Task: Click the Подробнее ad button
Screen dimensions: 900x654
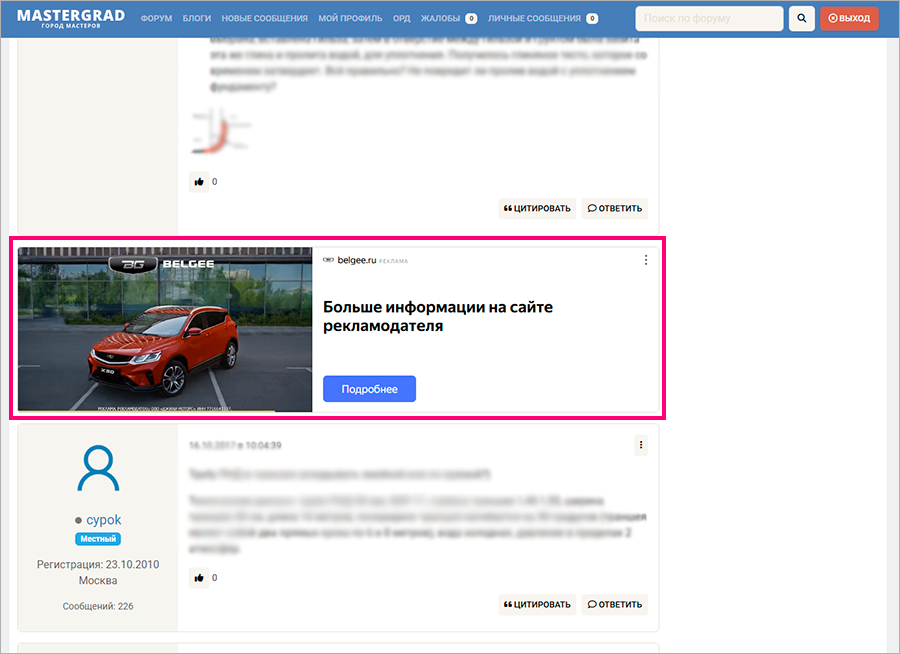Action: [369, 389]
